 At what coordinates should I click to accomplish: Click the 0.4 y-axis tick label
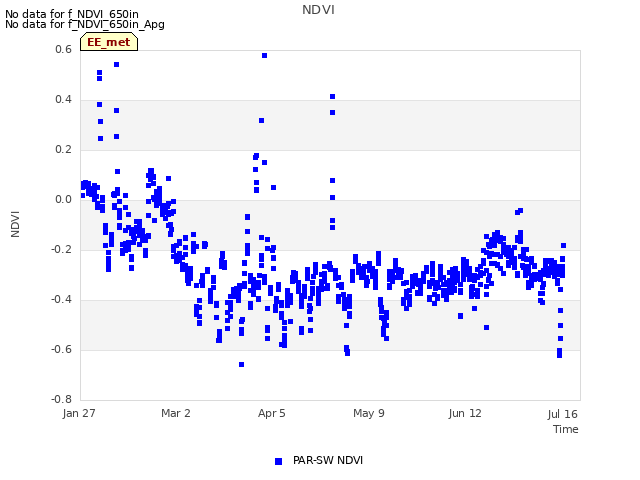tap(63, 100)
